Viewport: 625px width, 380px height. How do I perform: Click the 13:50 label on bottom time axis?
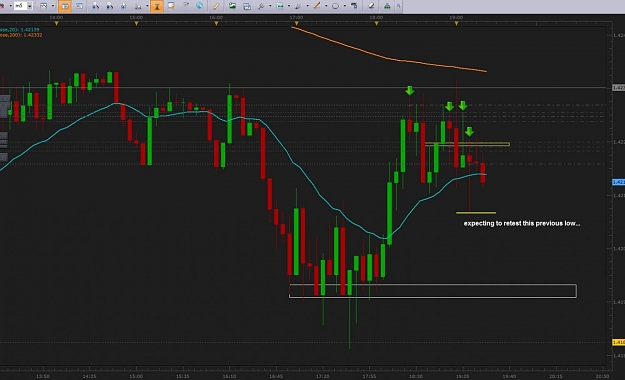(x=43, y=376)
